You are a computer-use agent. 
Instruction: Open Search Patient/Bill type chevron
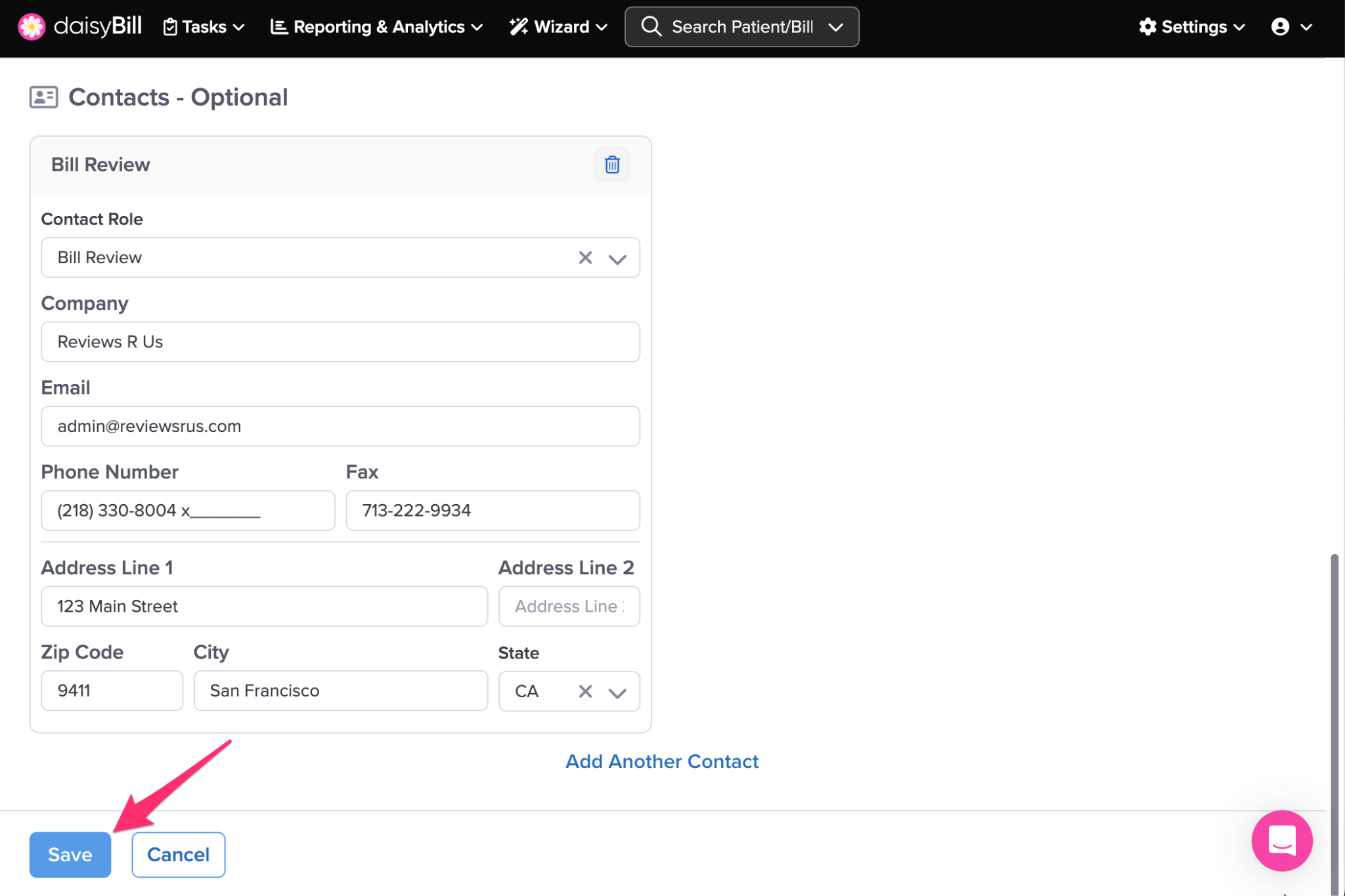pyautogui.click(x=835, y=27)
